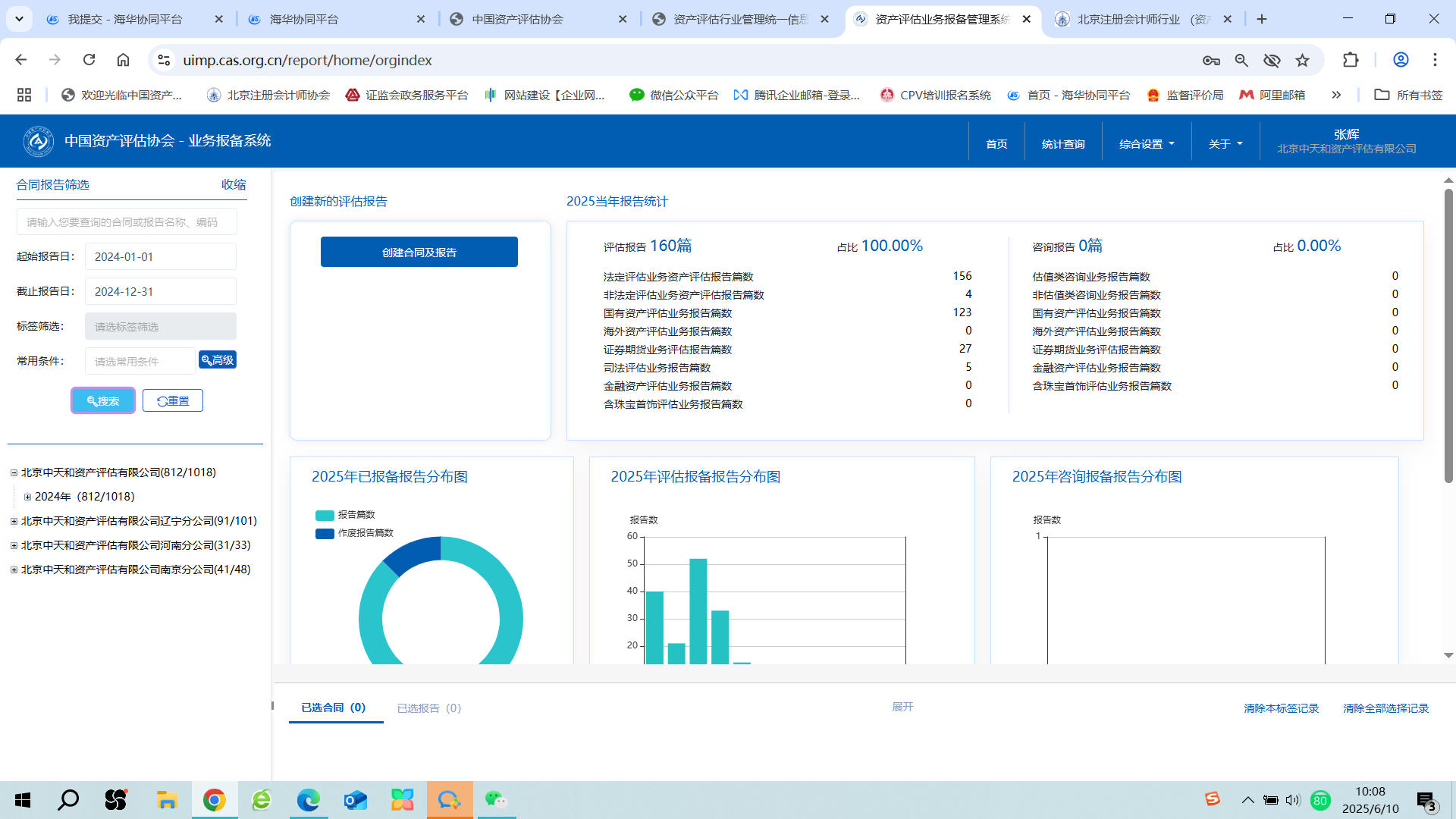Expand 辽宁分公司 tree node
This screenshot has height=819, width=1456.
(14, 522)
